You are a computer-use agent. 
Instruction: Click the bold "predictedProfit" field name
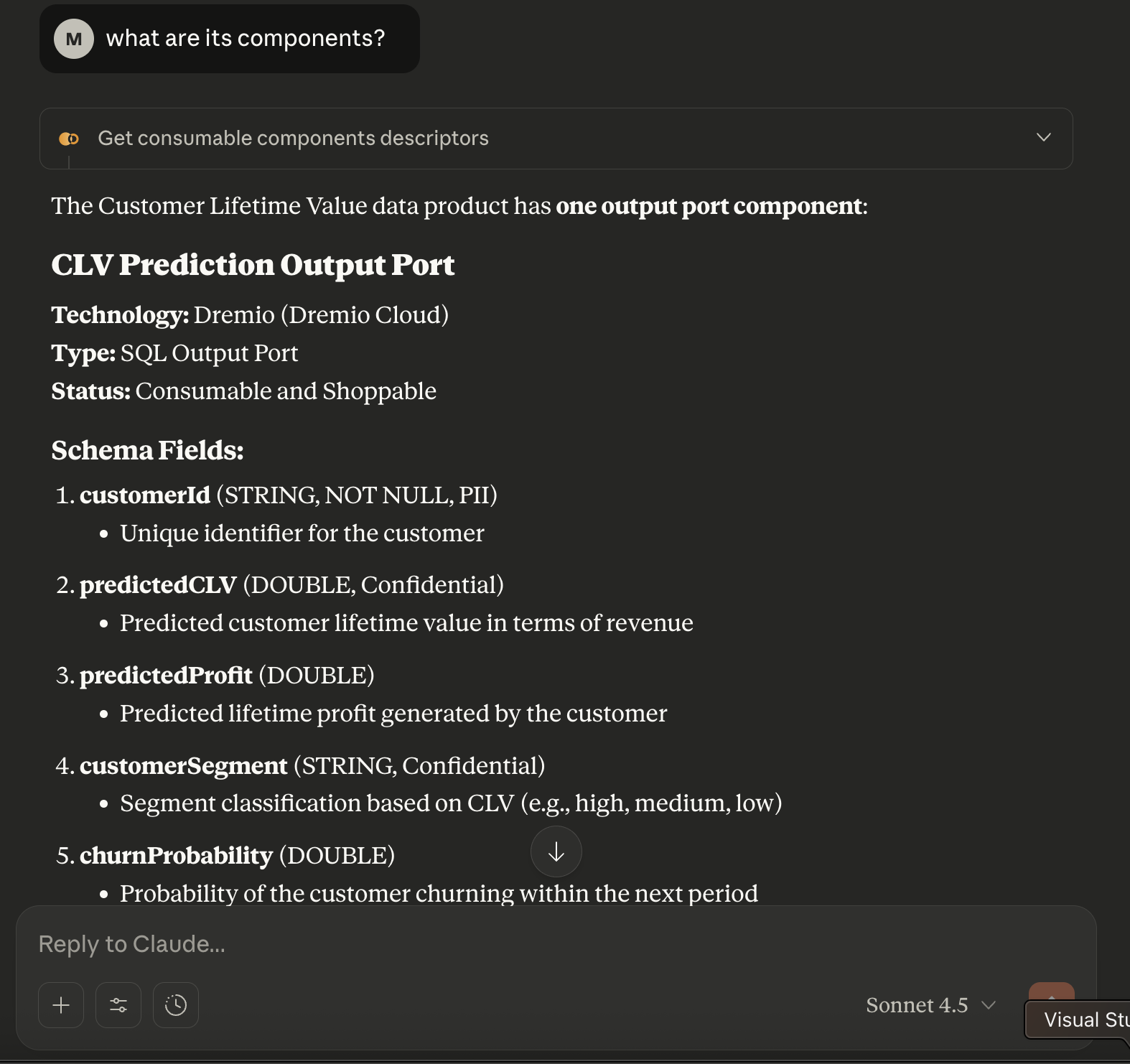166,676
